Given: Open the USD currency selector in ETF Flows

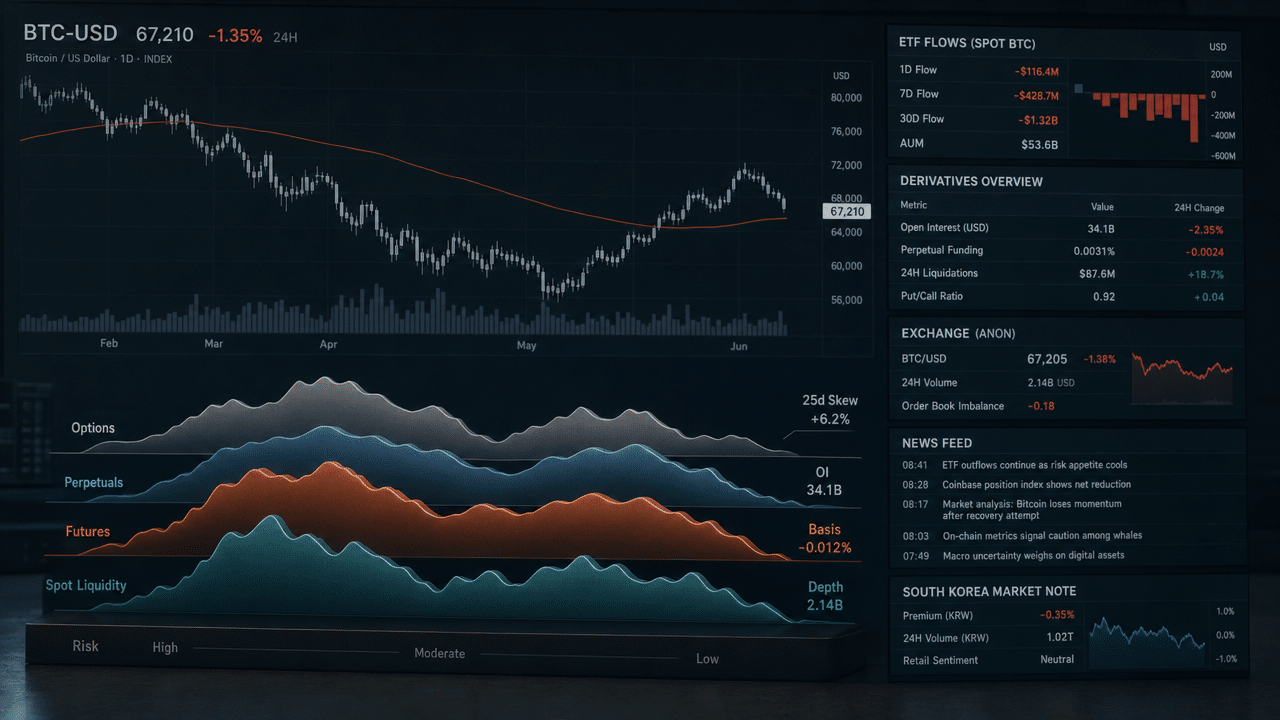Looking at the screenshot, I should pos(1217,46).
